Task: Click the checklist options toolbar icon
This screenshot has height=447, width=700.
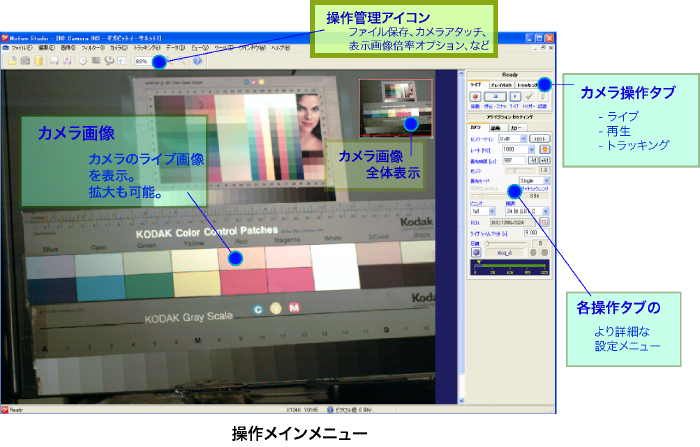Action: 122,61
